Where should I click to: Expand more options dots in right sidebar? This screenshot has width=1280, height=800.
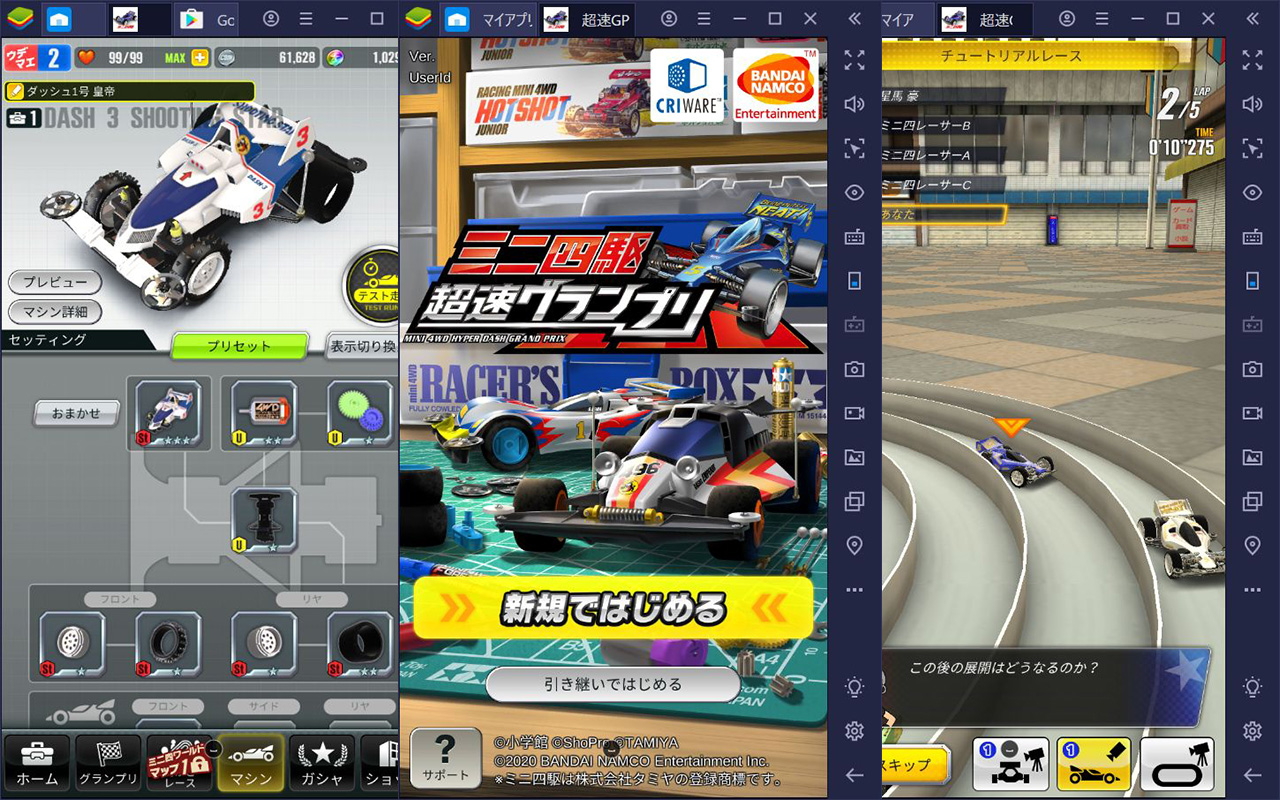[1252, 590]
